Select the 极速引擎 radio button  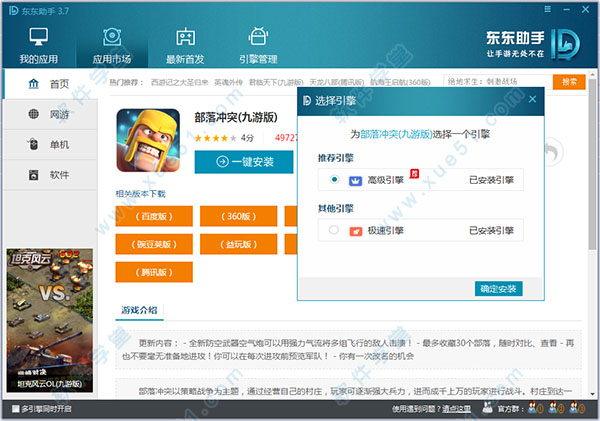334,230
